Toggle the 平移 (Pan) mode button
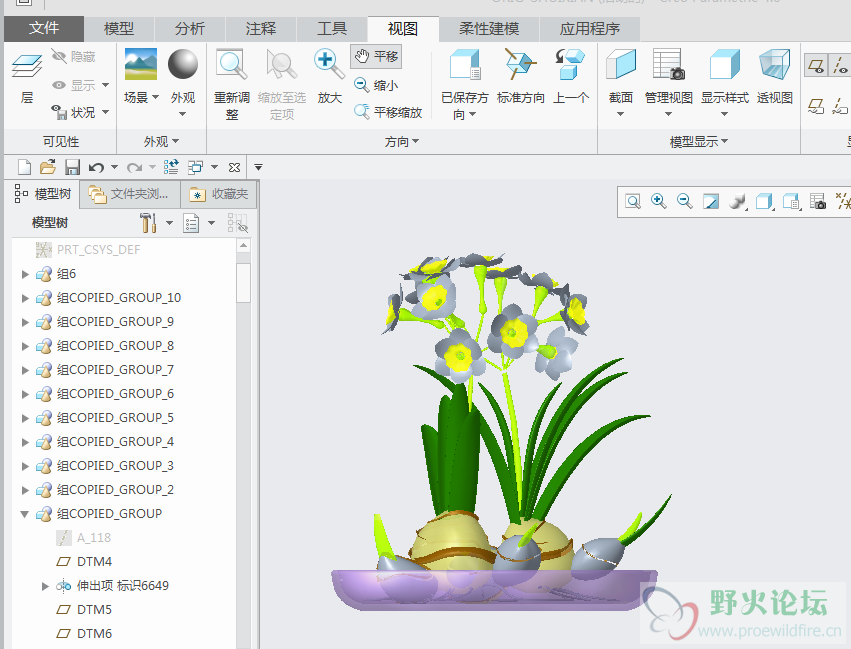 point(376,56)
